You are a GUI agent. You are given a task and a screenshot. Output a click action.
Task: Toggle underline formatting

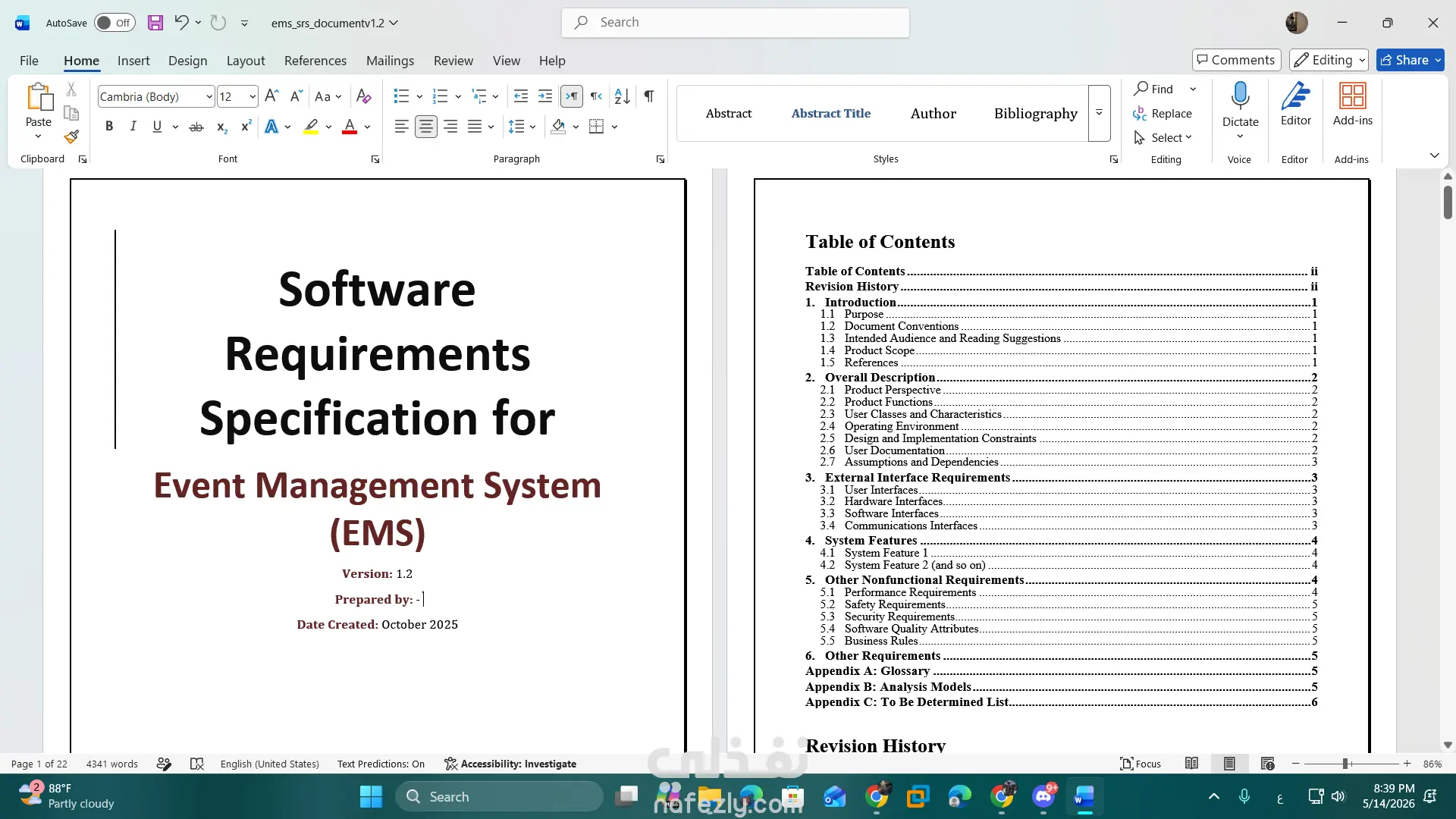[157, 127]
